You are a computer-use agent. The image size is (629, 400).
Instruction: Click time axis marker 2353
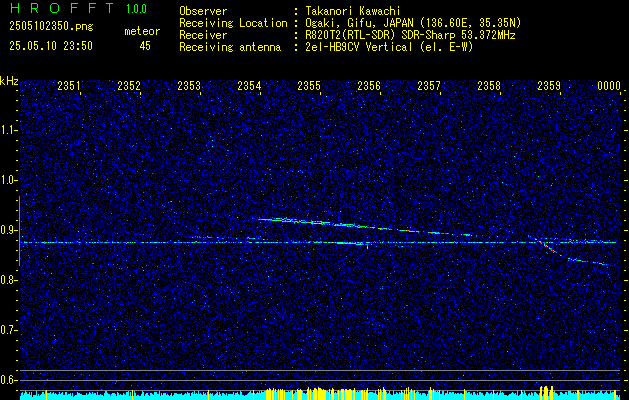[189, 85]
